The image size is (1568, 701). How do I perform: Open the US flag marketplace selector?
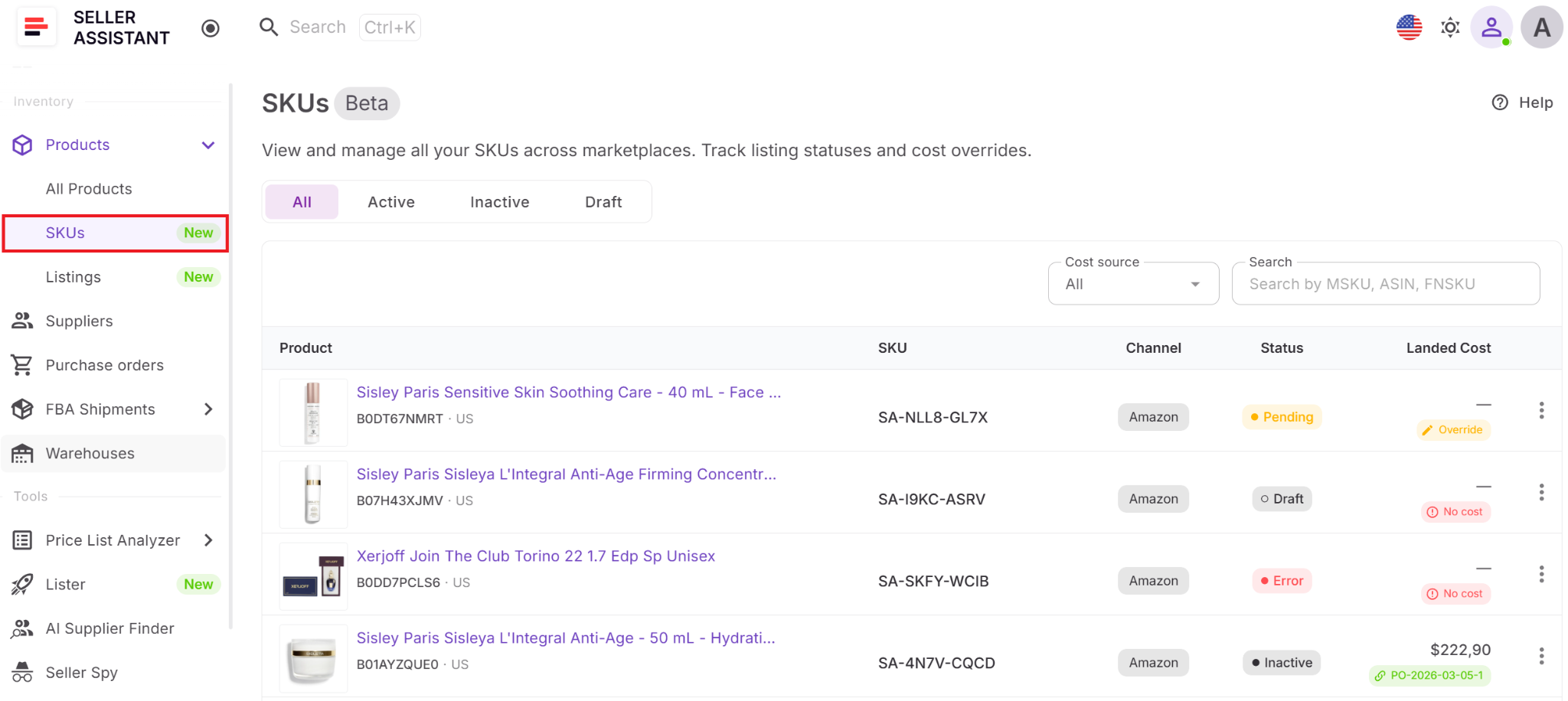[1409, 28]
